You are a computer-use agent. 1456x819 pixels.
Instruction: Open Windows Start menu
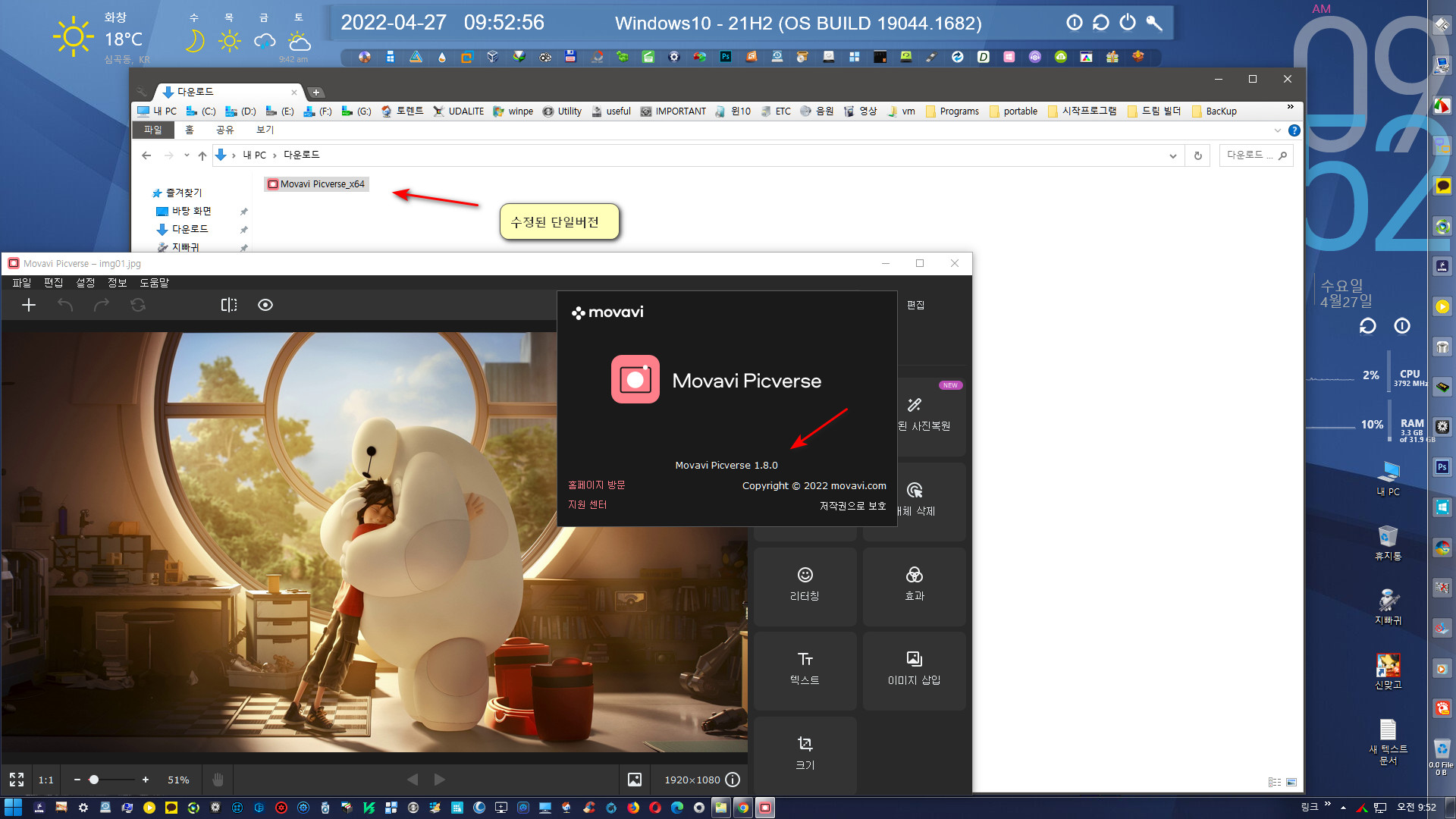coord(13,808)
